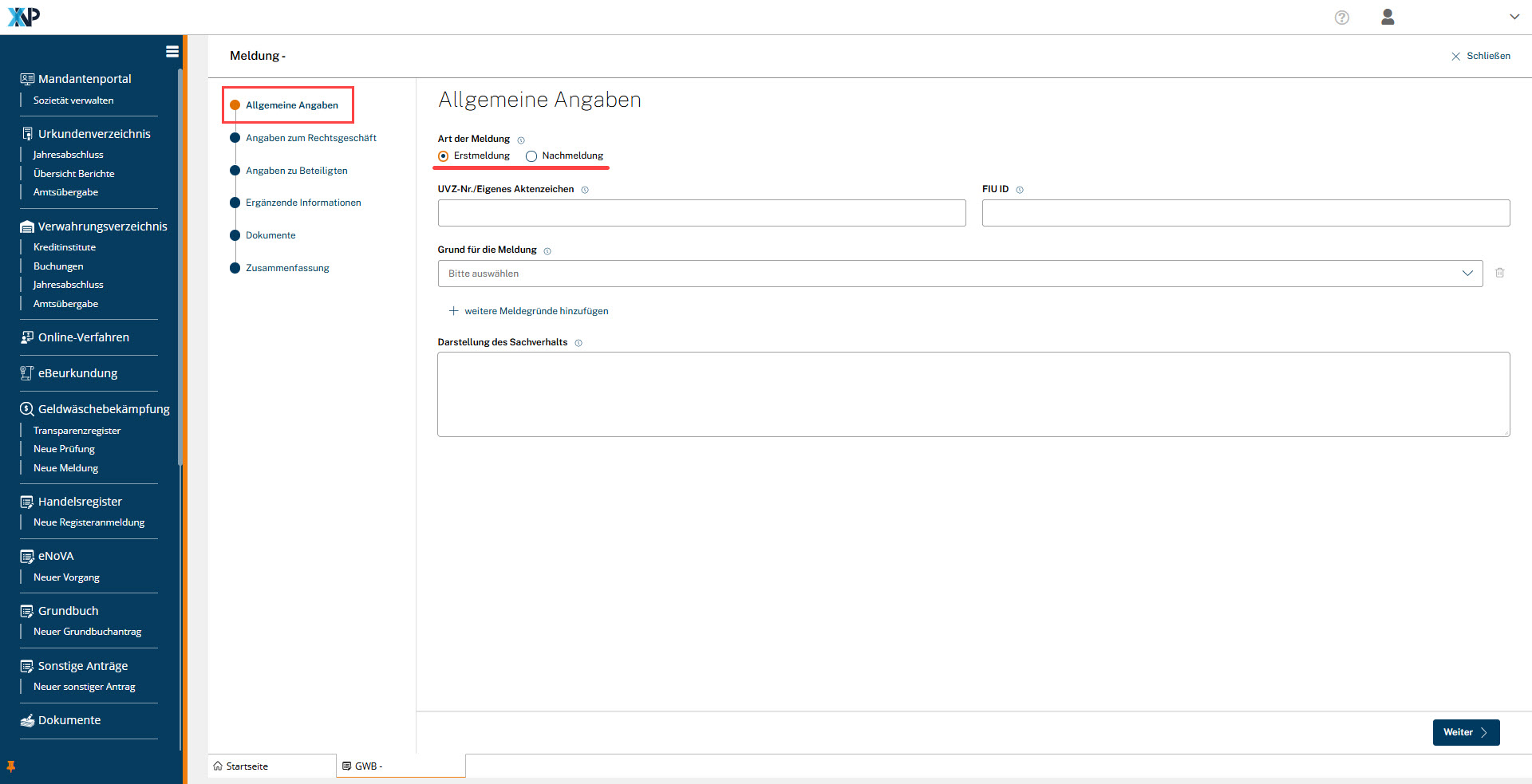The height and width of the screenshot is (784, 1532).
Task: Switch to the GWB tab
Action: coord(368,766)
